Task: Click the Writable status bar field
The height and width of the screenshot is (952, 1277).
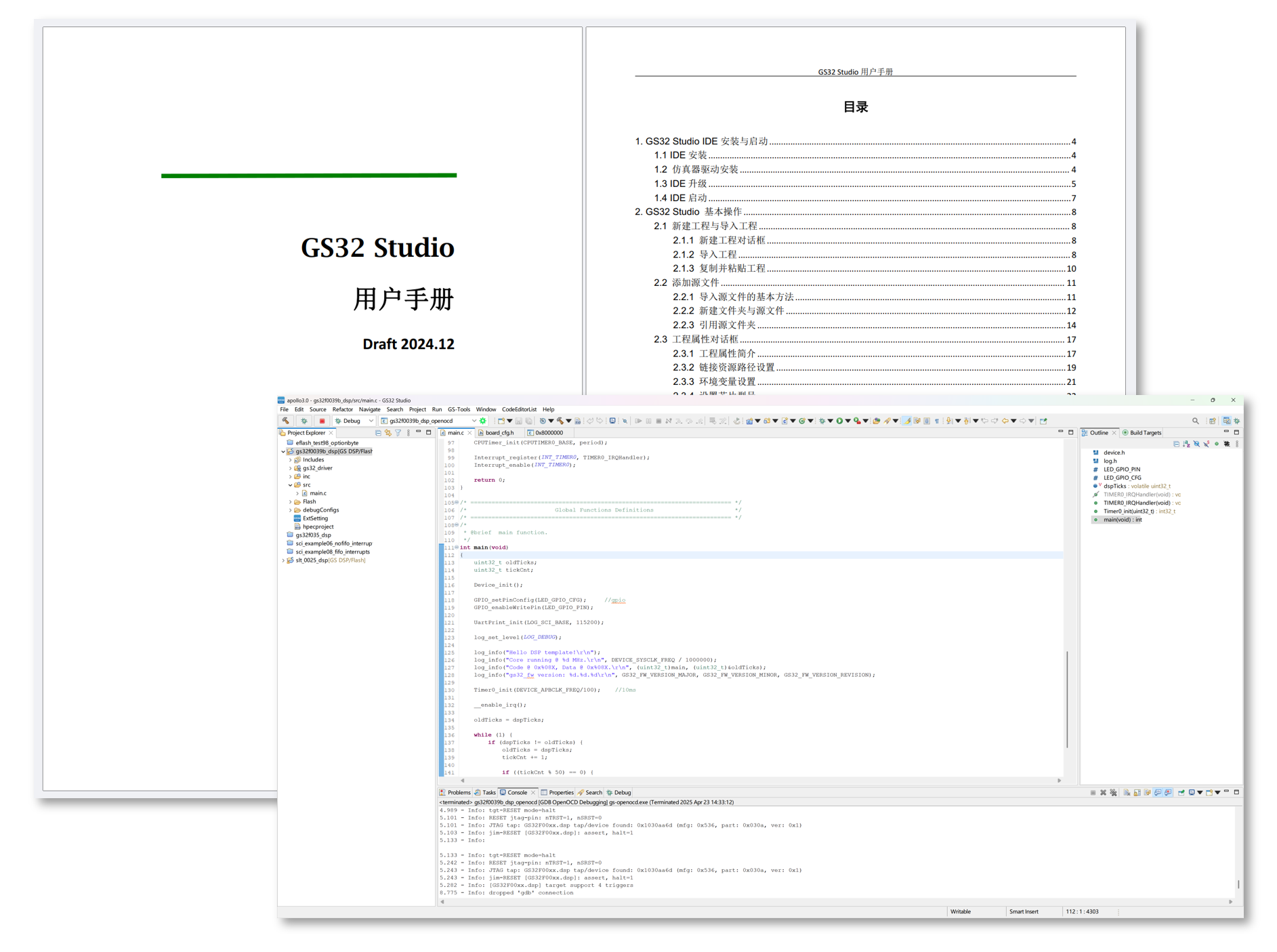Action: click(x=961, y=911)
